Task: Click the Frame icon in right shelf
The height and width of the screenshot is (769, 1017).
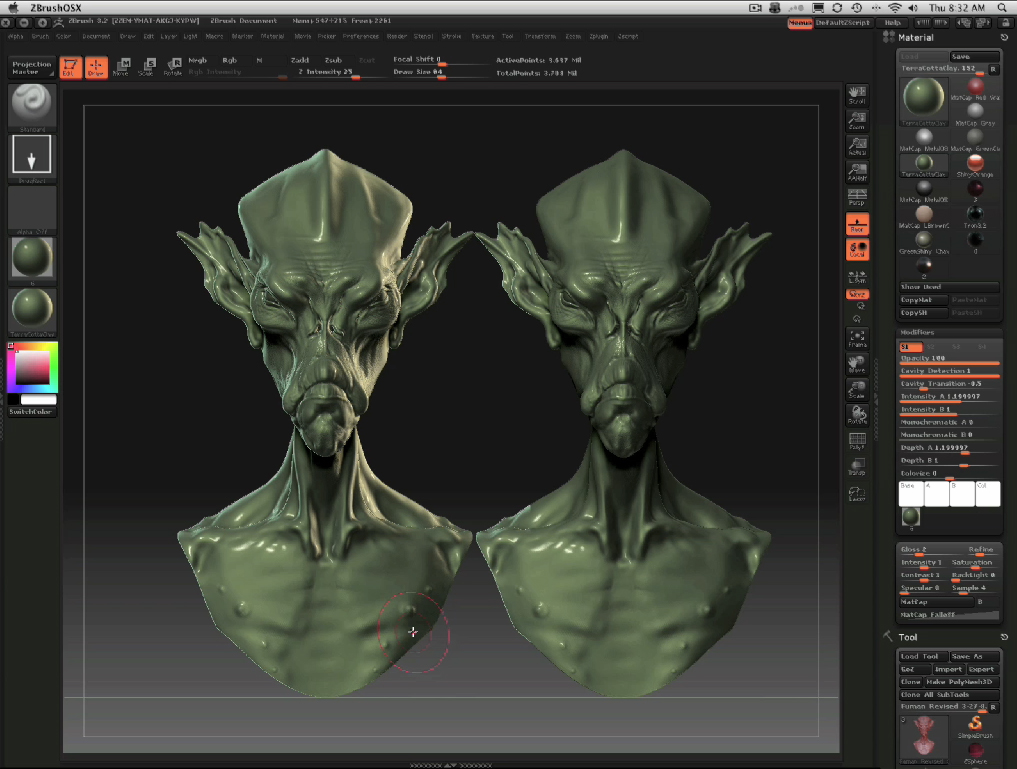Action: click(857, 338)
